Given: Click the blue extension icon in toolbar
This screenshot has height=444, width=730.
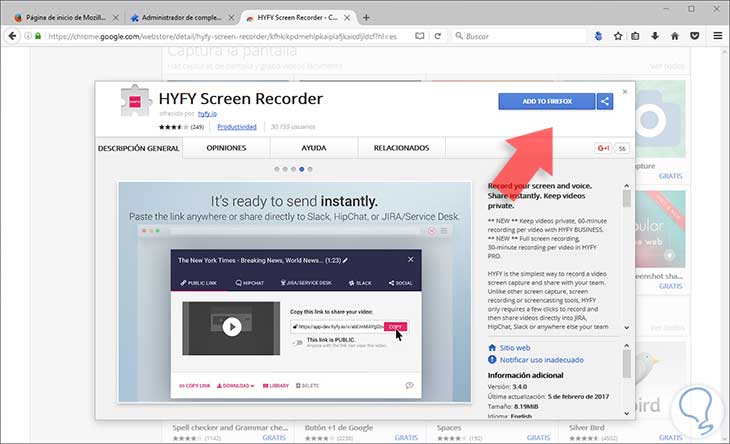Looking at the screenshot, I should click(598, 36).
